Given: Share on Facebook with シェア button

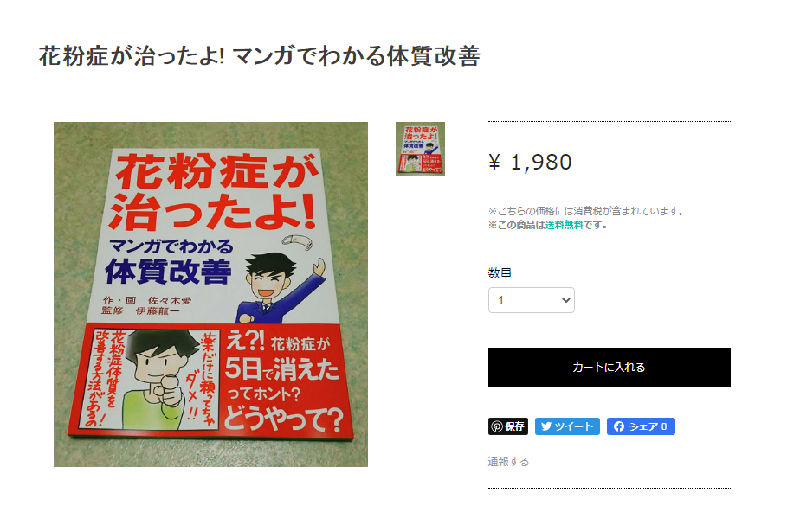Looking at the screenshot, I should coord(641,426).
